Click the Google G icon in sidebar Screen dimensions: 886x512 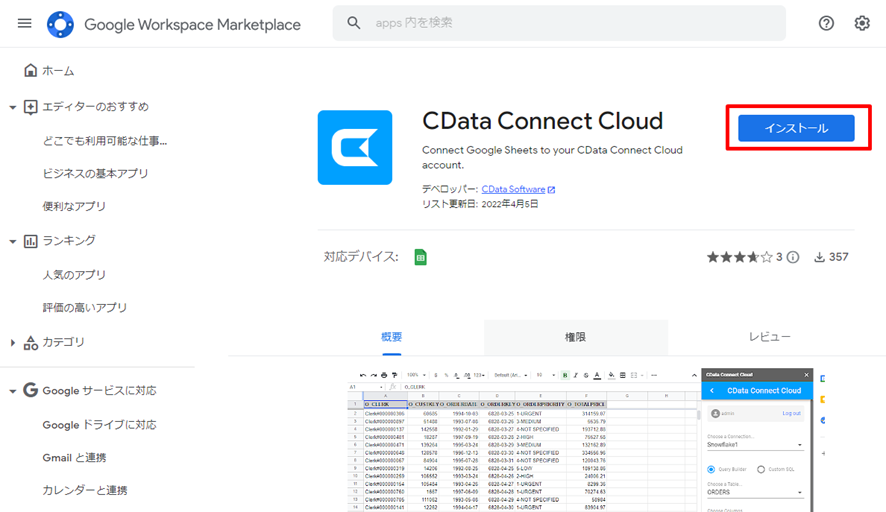tap(31, 390)
